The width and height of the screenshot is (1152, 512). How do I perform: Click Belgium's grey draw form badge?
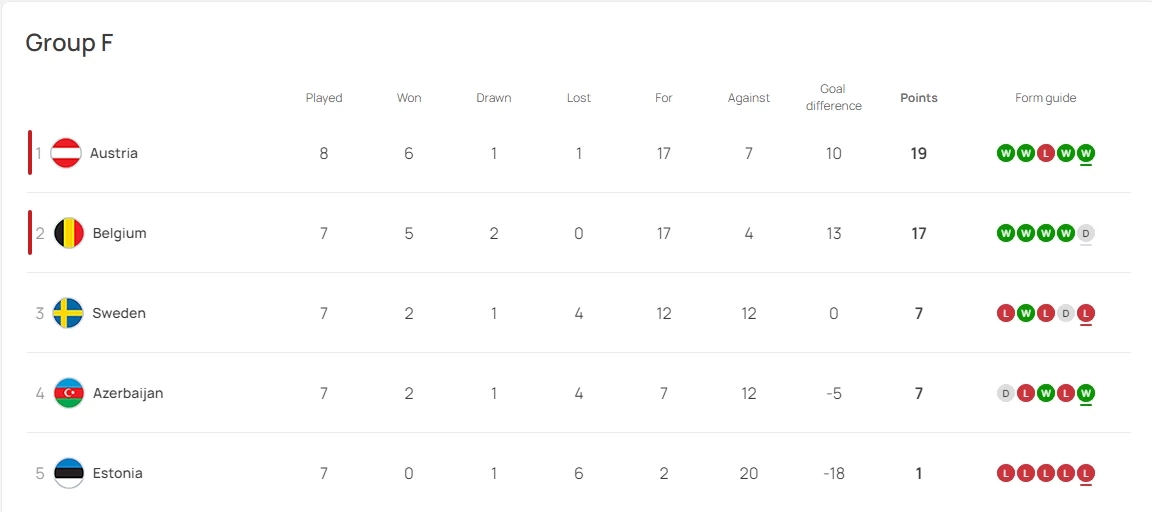click(x=1086, y=233)
